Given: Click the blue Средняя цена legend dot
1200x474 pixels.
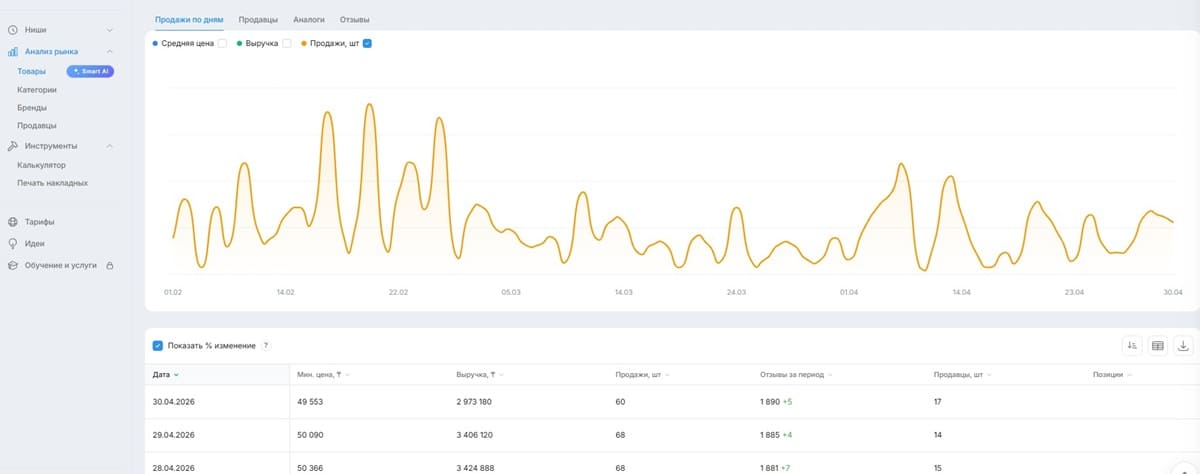Looking at the screenshot, I should [155, 44].
